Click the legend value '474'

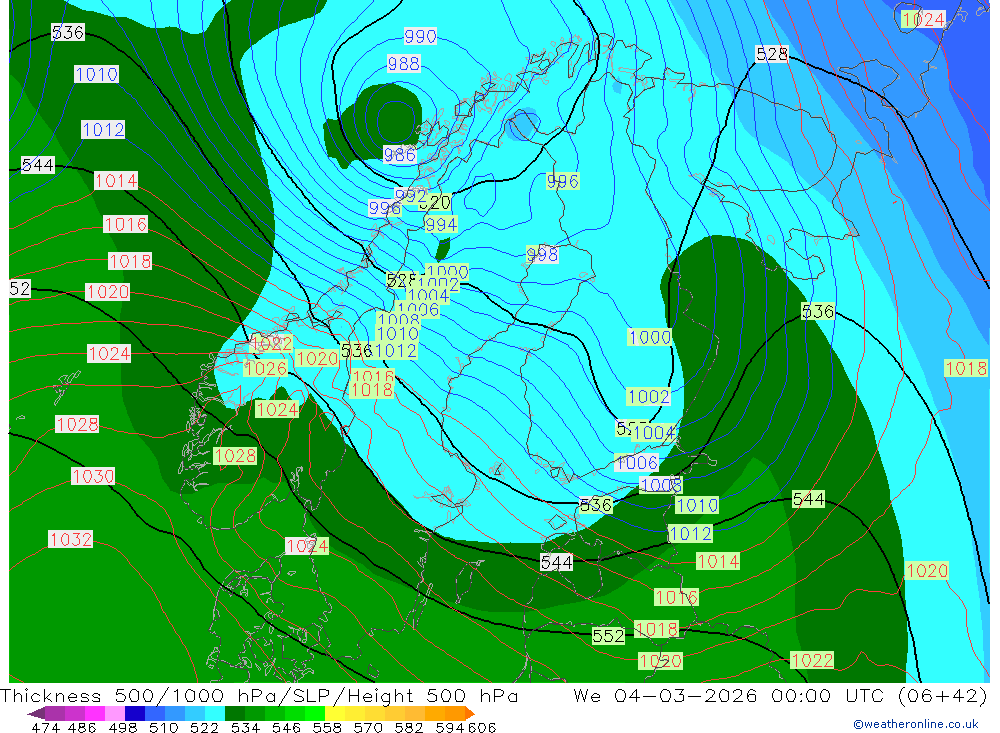click(x=45, y=727)
